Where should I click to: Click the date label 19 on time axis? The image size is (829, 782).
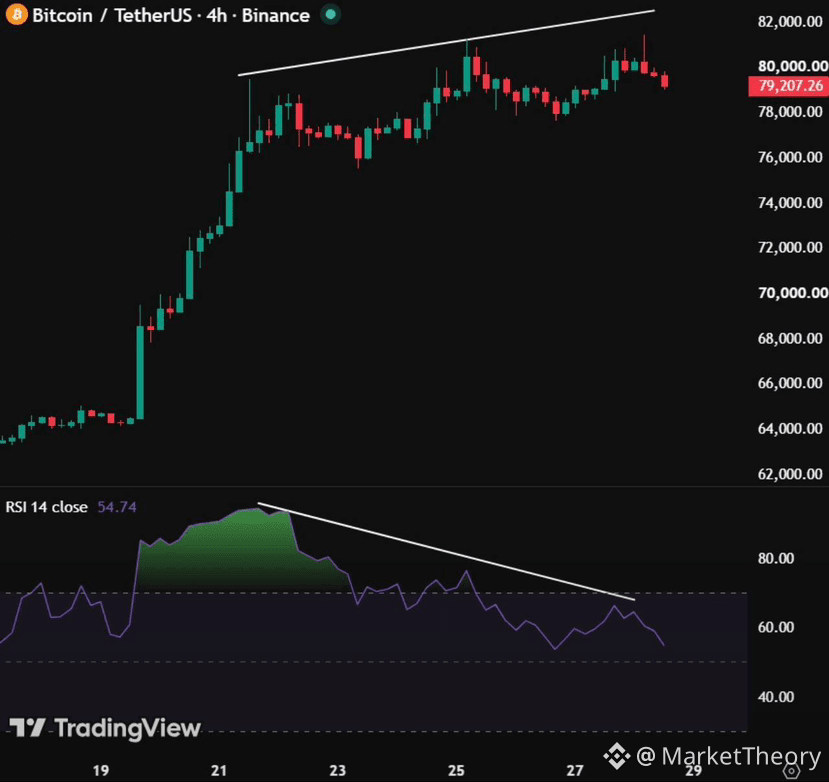tap(100, 770)
